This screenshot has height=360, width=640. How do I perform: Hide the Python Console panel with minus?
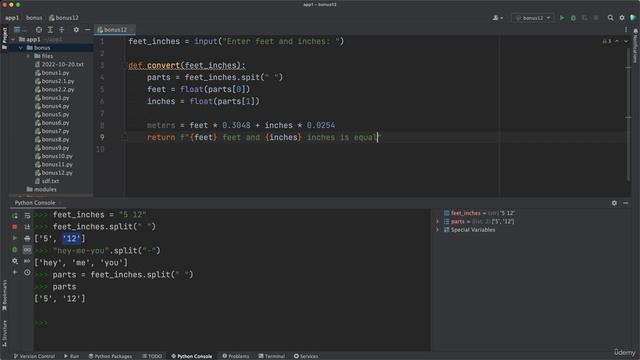coord(626,203)
